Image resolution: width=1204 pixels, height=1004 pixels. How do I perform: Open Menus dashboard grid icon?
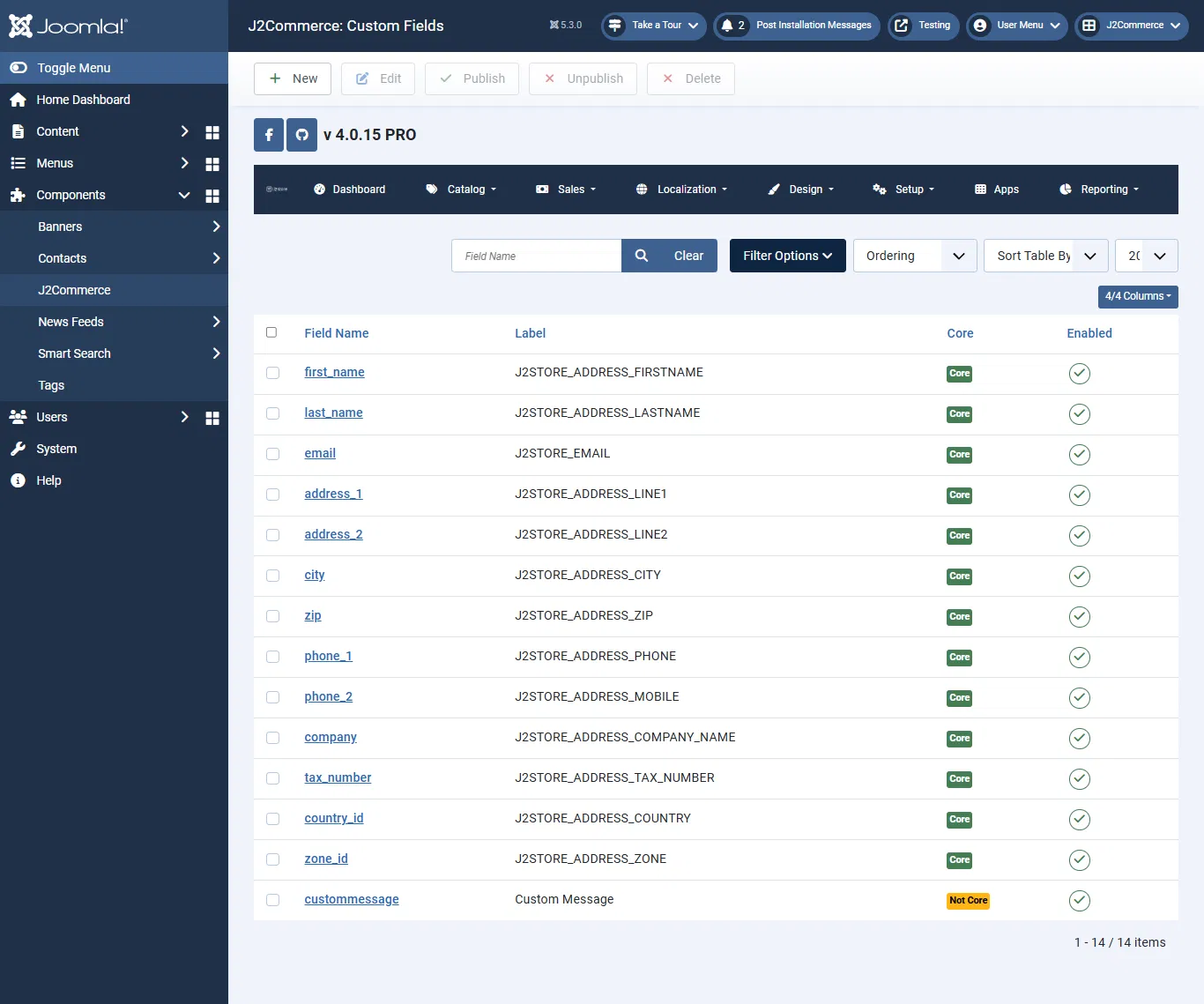[212, 164]
